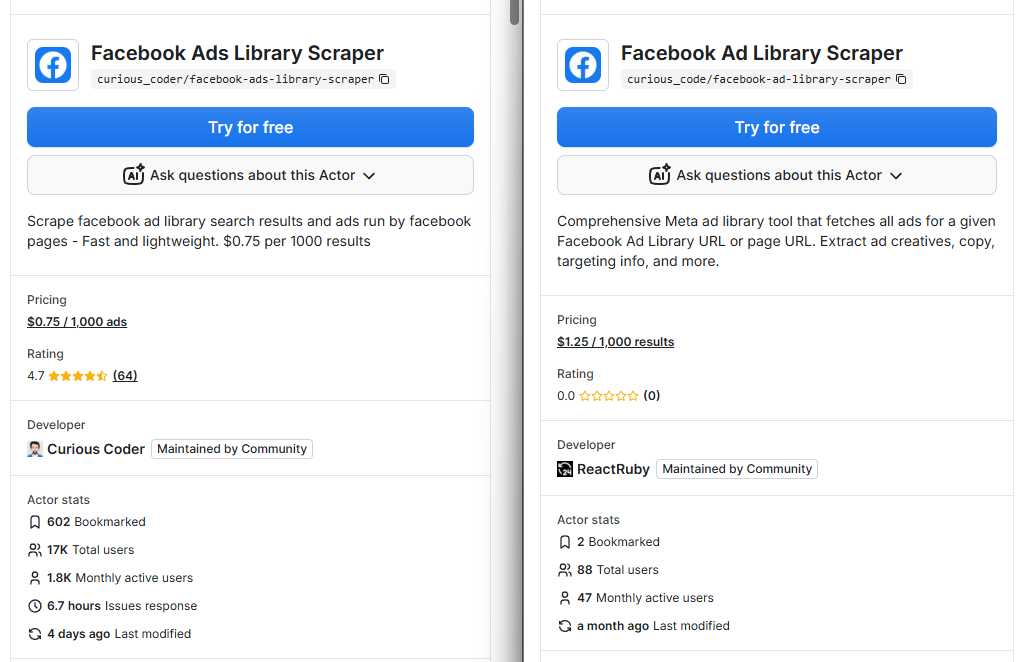Copy the curious_coder/facebook-ads-library-scraper actor path

point(384,79)
